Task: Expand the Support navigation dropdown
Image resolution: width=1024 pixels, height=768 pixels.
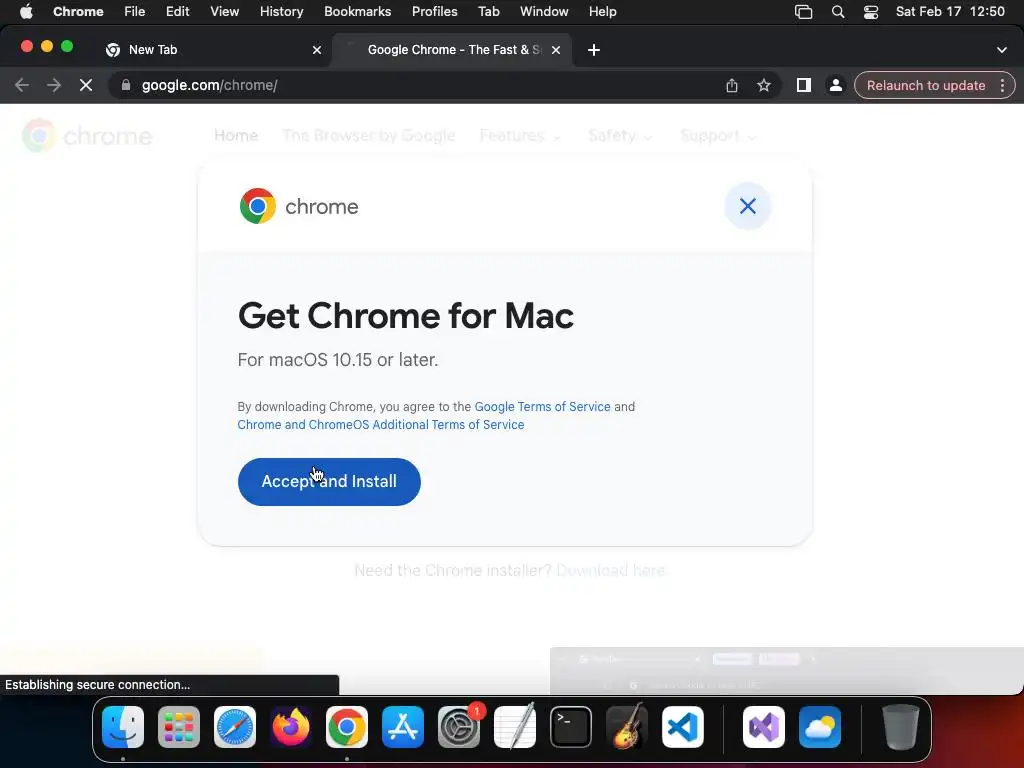Action: (718, 136)
